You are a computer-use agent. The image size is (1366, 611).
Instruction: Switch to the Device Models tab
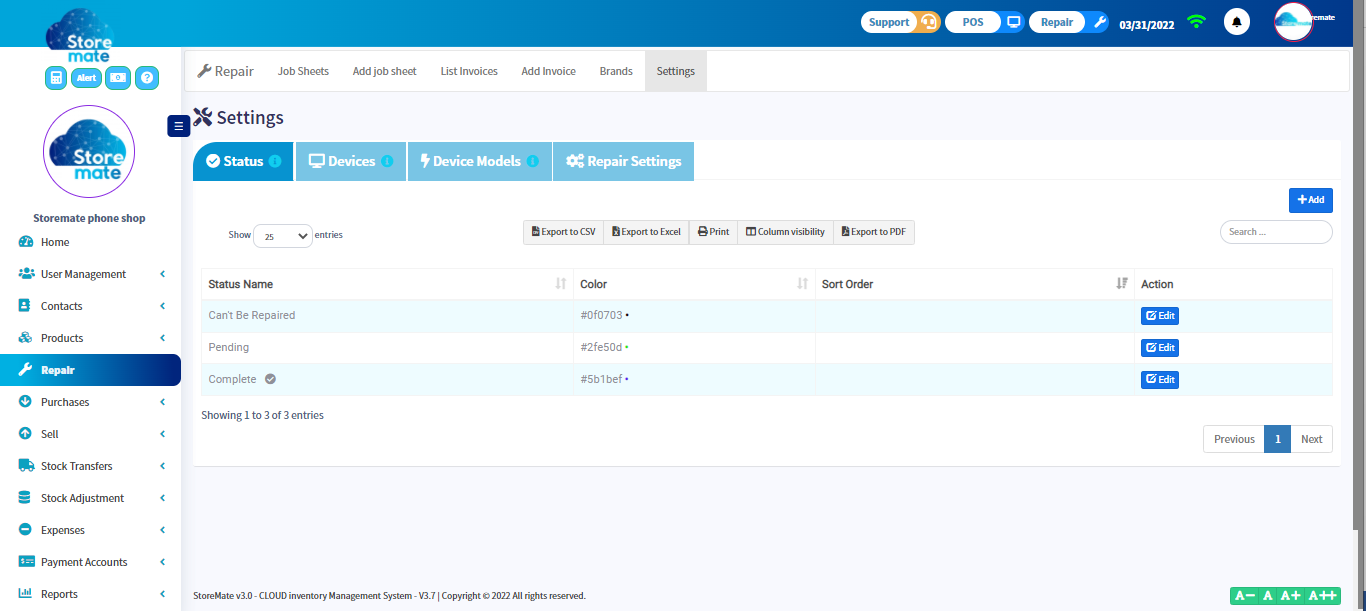pyautogui.click(x=479, y=161)
